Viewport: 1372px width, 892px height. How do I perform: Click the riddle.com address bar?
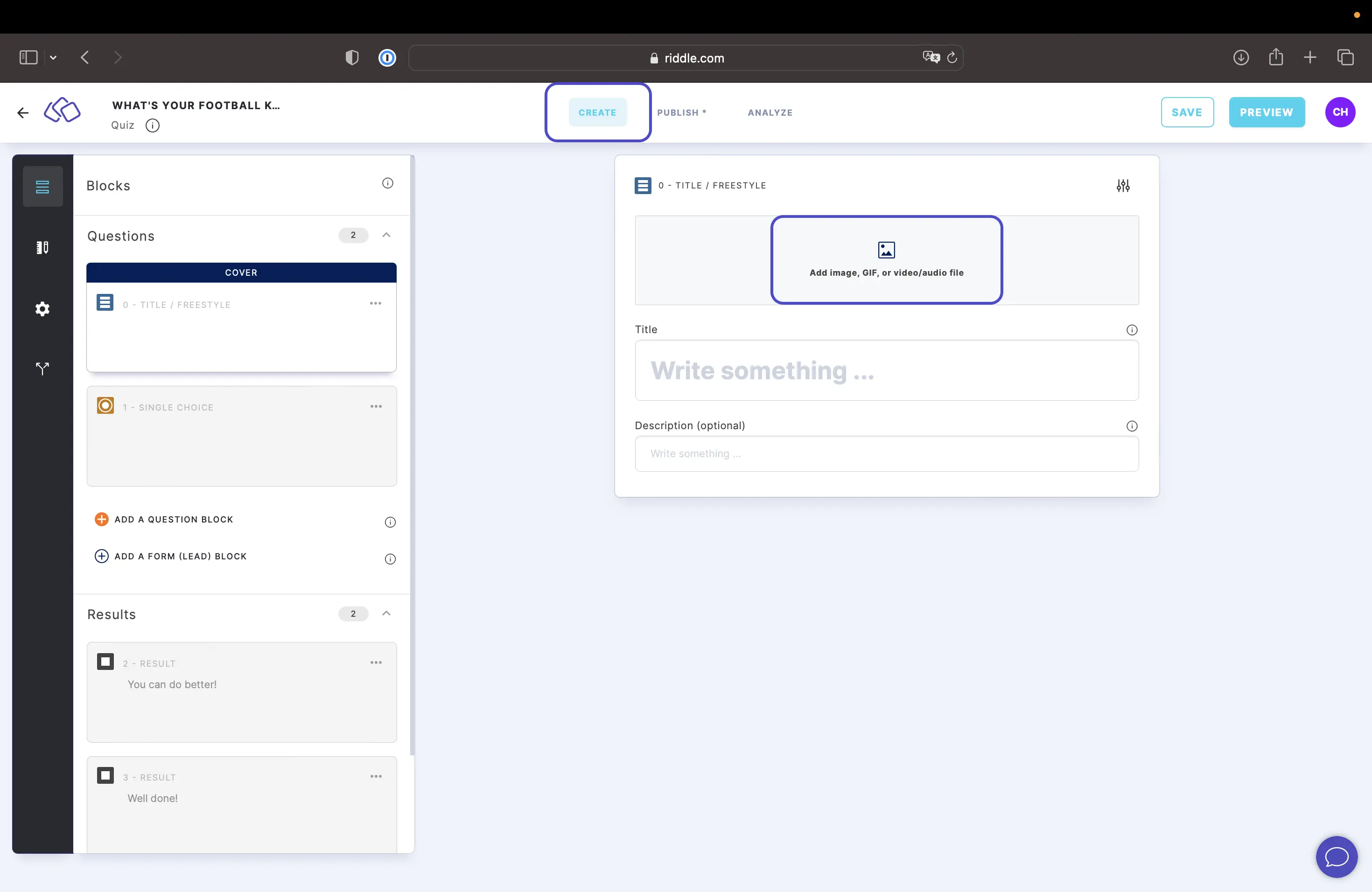pos(686,58)
